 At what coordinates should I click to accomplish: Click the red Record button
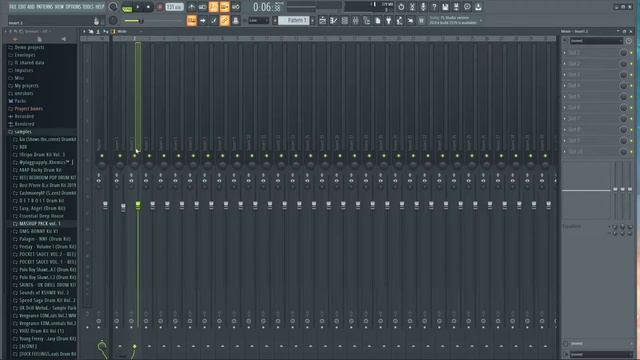tap(160, 7)
